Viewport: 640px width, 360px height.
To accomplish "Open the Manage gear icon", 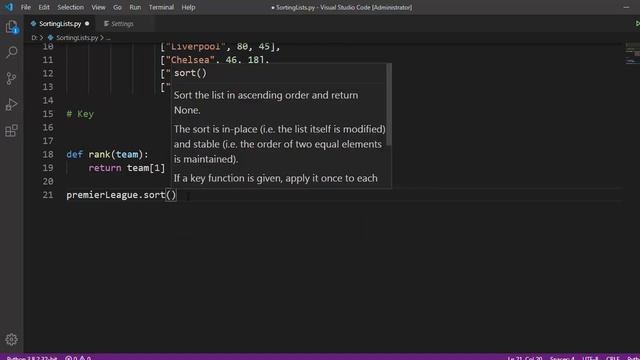I will (x=11, y=339).
